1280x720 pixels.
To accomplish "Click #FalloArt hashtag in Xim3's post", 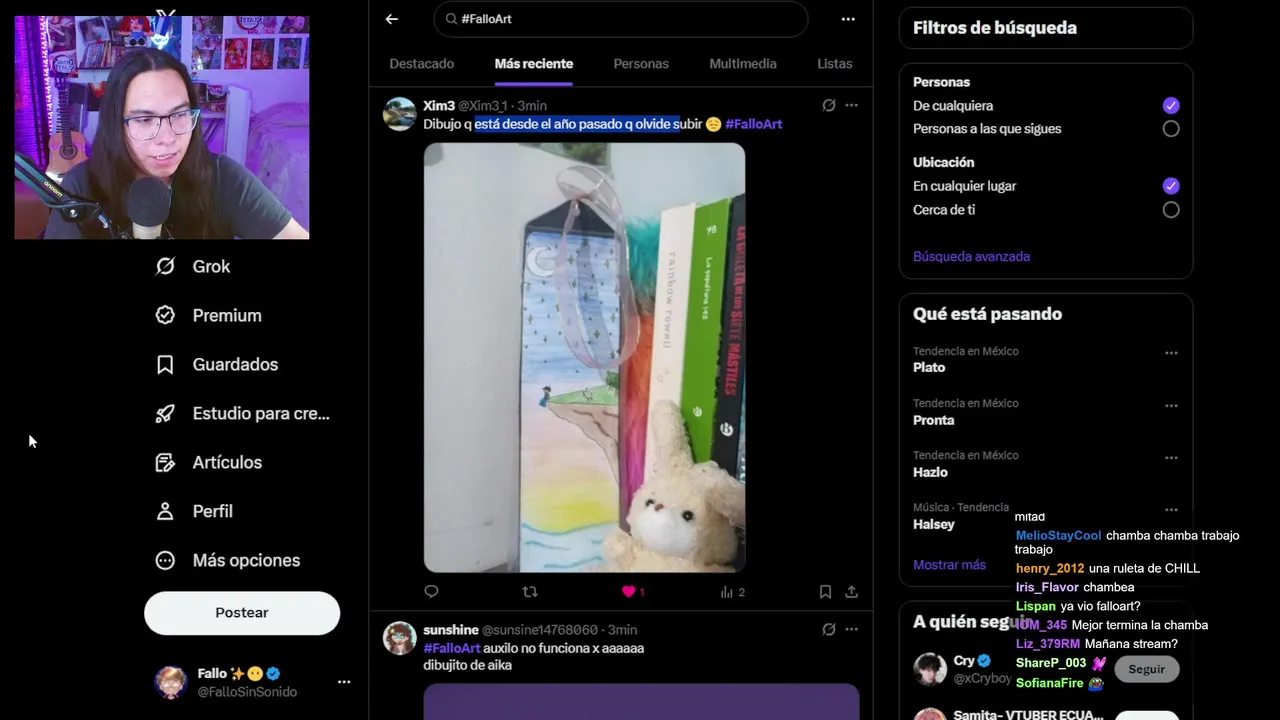I will tap(753, 124).
